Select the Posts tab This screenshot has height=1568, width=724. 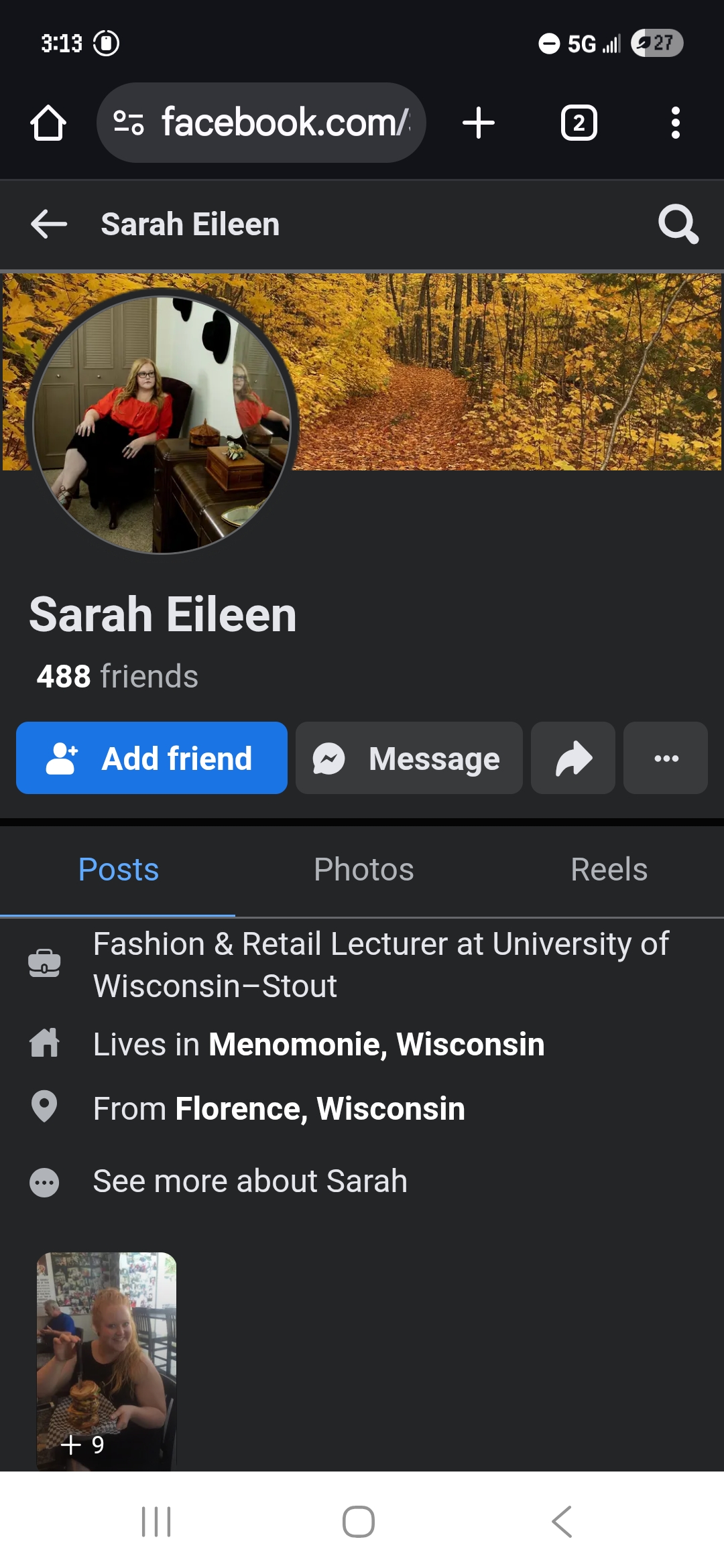(x=118, y=870)
